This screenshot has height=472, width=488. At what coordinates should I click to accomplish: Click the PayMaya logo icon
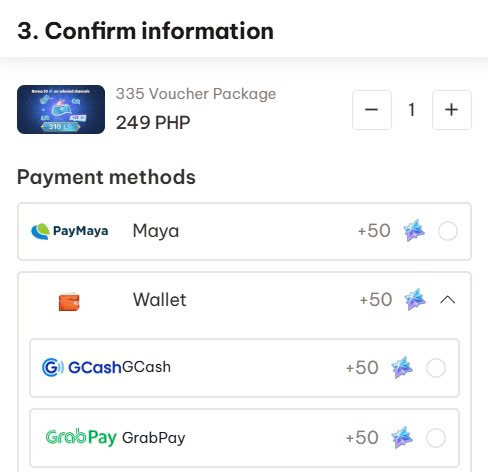click(70, 231)
